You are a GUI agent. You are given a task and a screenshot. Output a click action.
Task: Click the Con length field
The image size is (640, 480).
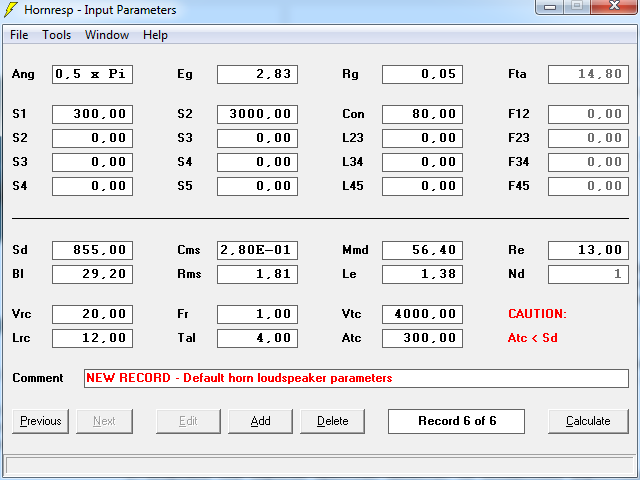pos(422,114)
